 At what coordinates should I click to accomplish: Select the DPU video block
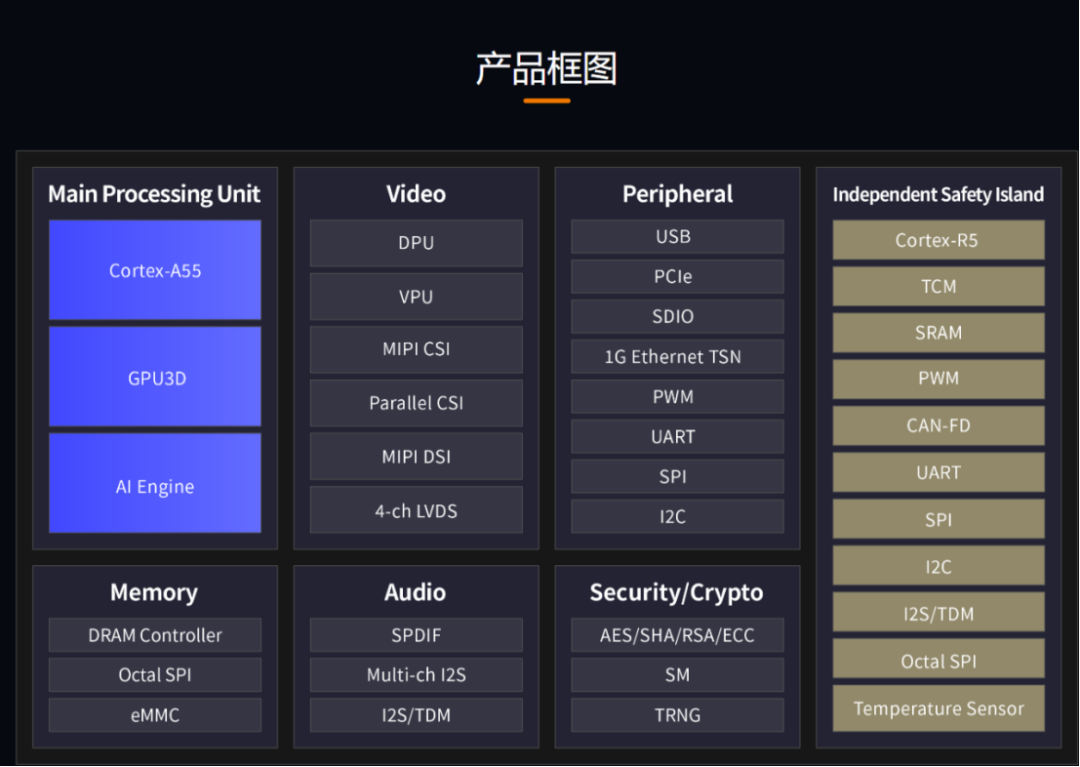pos(416,243)
